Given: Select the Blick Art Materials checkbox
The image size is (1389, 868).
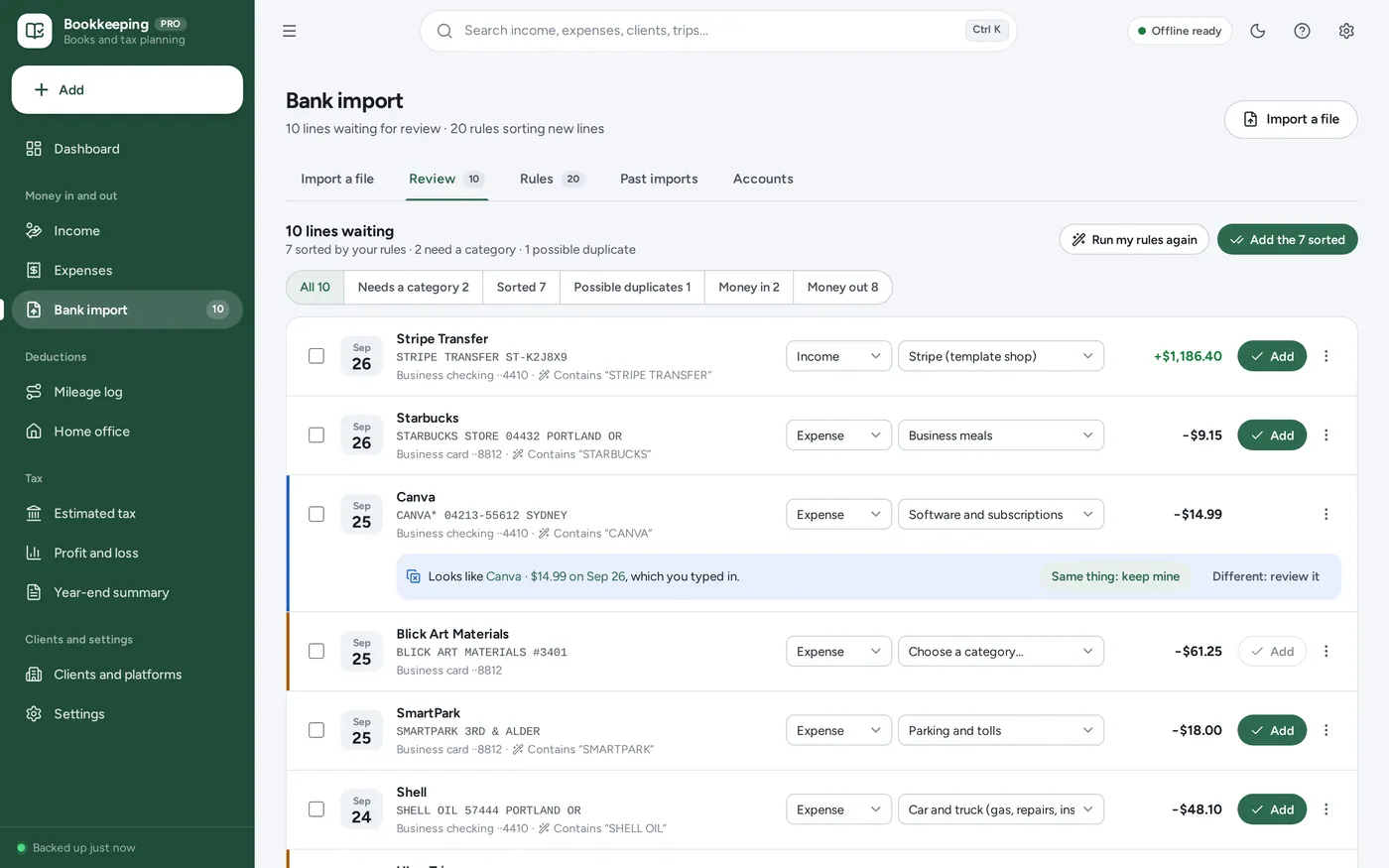Looking at the screenshot, I should tap(316, 652).
